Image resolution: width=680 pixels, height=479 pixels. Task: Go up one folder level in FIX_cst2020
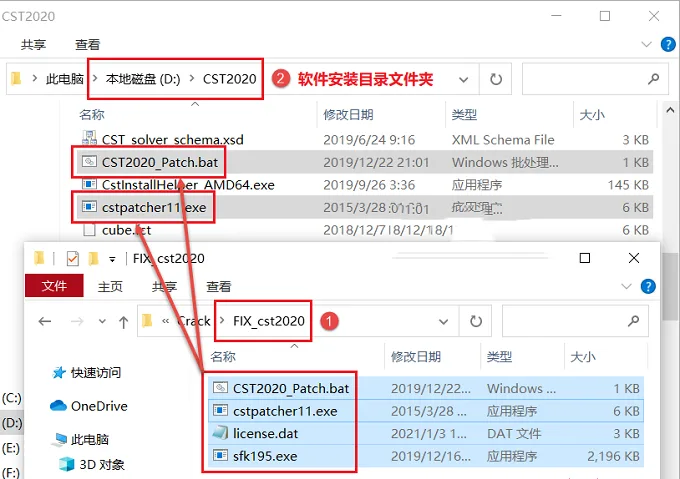[x=124, y=322]
